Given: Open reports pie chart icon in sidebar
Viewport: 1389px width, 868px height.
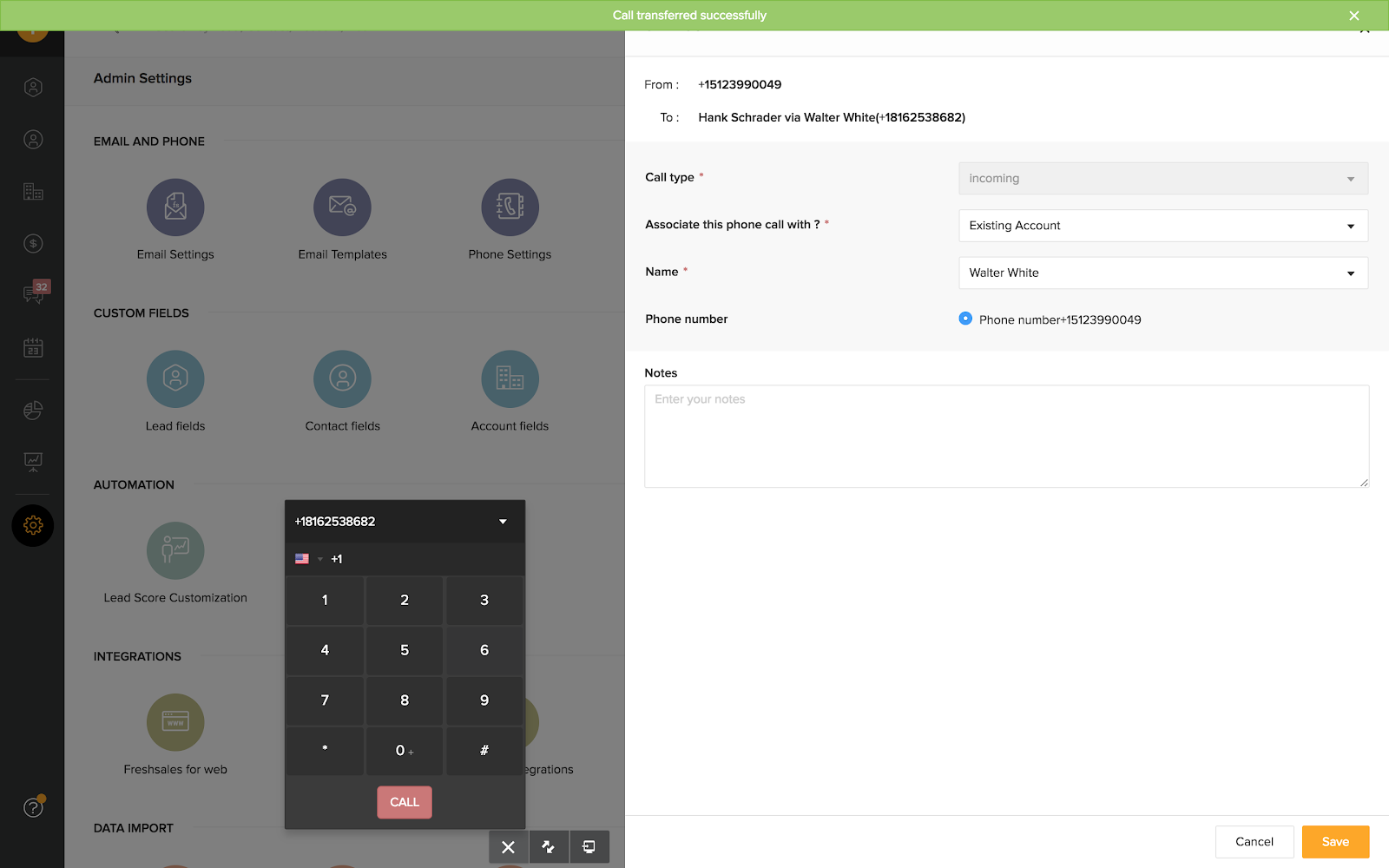Looking at the screenshot, I should (33, 410).
